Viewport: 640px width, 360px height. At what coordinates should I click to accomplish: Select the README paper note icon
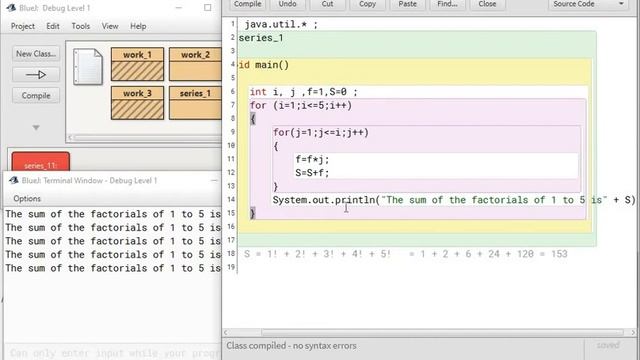point(88,67)
